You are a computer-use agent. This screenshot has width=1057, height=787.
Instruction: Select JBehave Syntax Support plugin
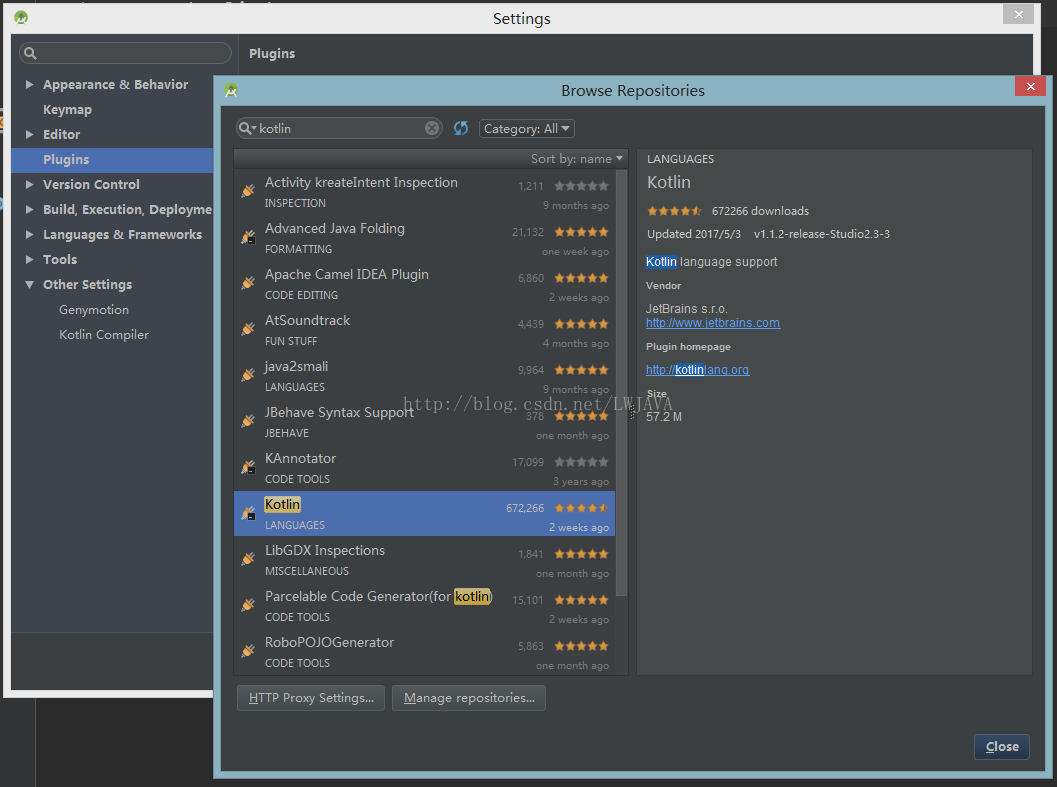point(425,421)
